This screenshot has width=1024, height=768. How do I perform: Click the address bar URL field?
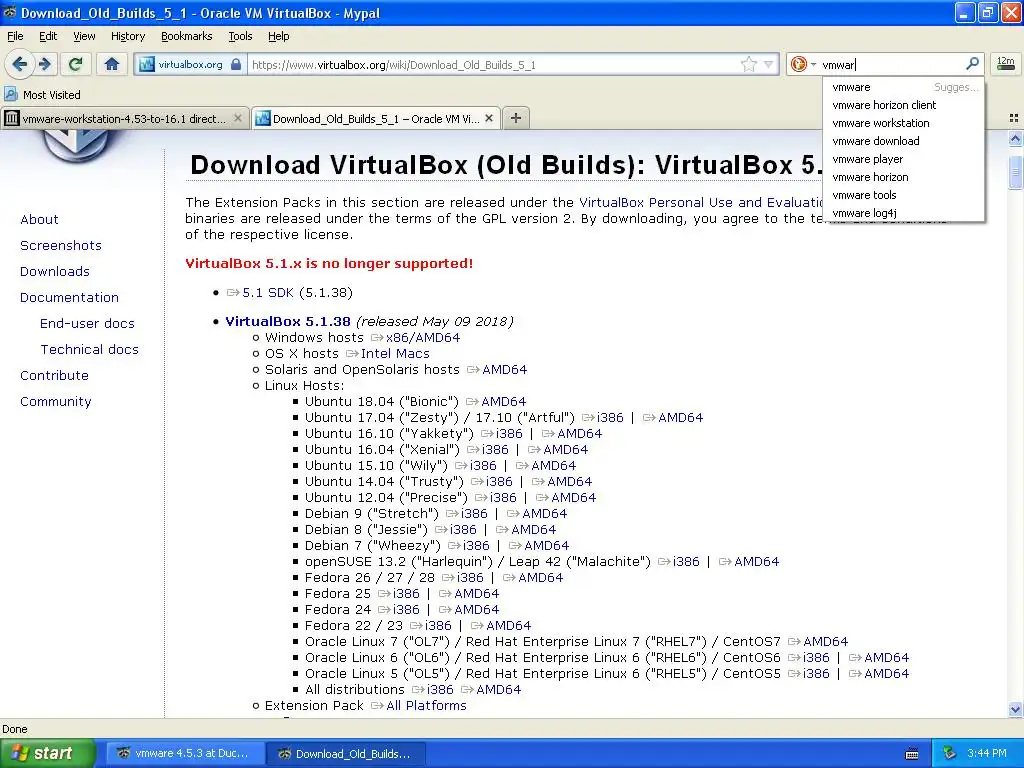click(493, 65)
